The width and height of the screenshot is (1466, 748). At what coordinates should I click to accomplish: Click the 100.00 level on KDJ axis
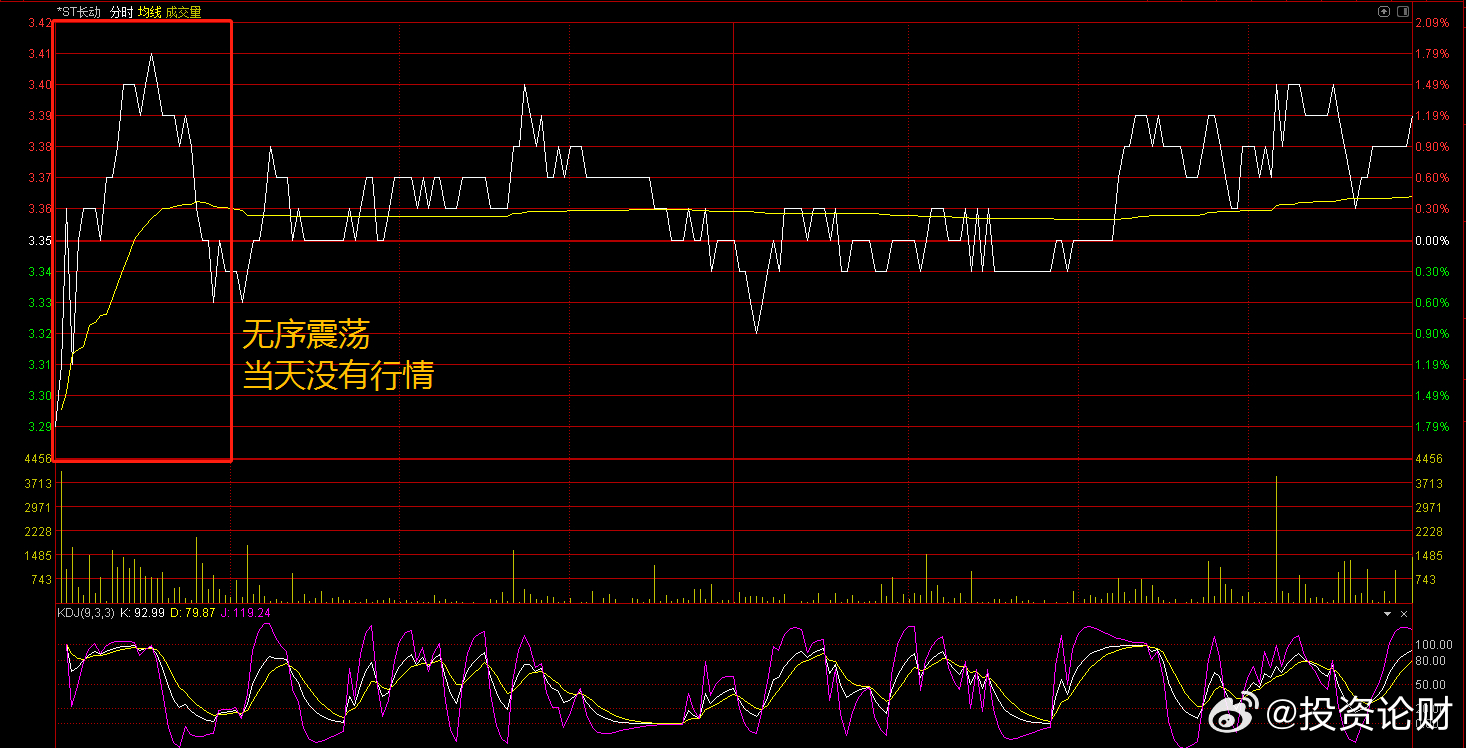[x=1432, y=645]
